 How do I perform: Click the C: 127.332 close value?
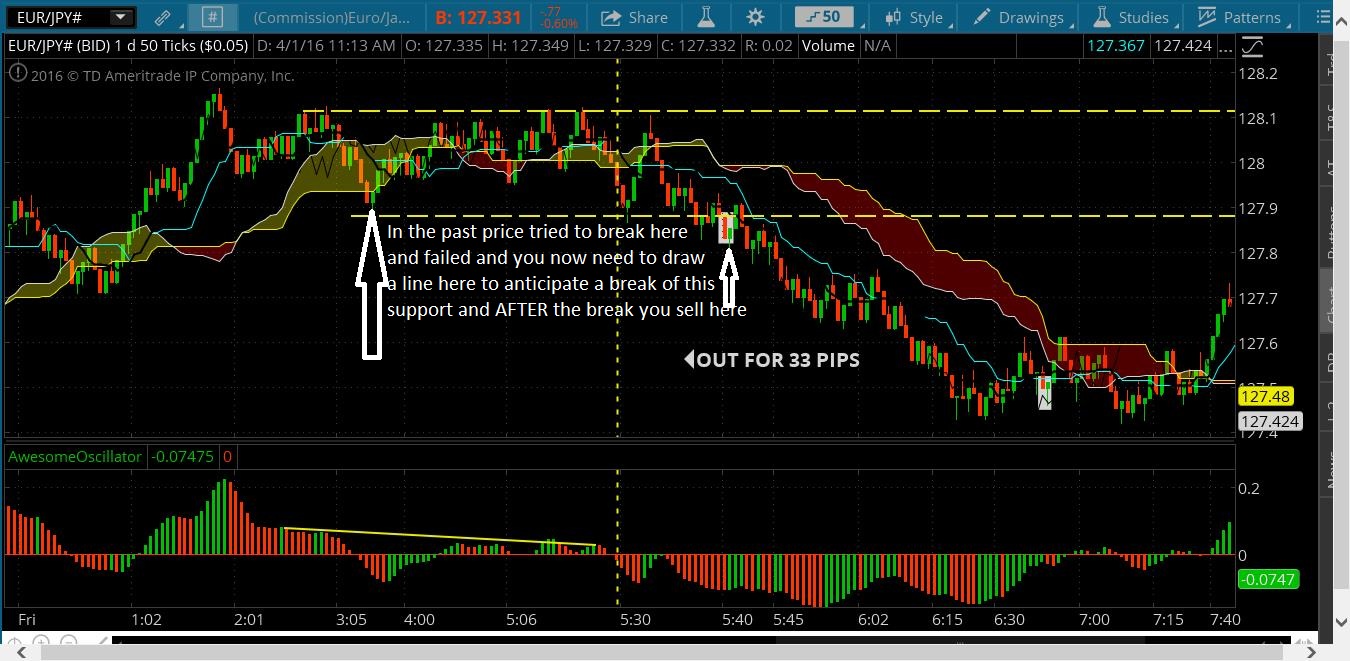coord(697,46)
